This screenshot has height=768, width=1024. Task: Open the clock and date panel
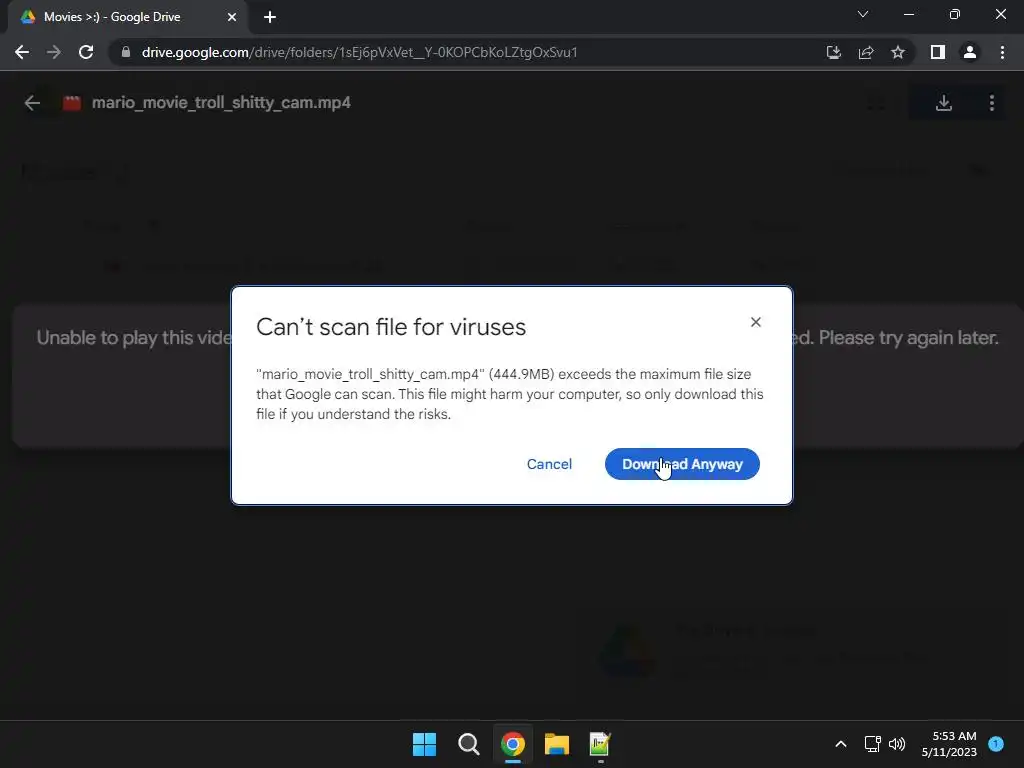(949, 744)
